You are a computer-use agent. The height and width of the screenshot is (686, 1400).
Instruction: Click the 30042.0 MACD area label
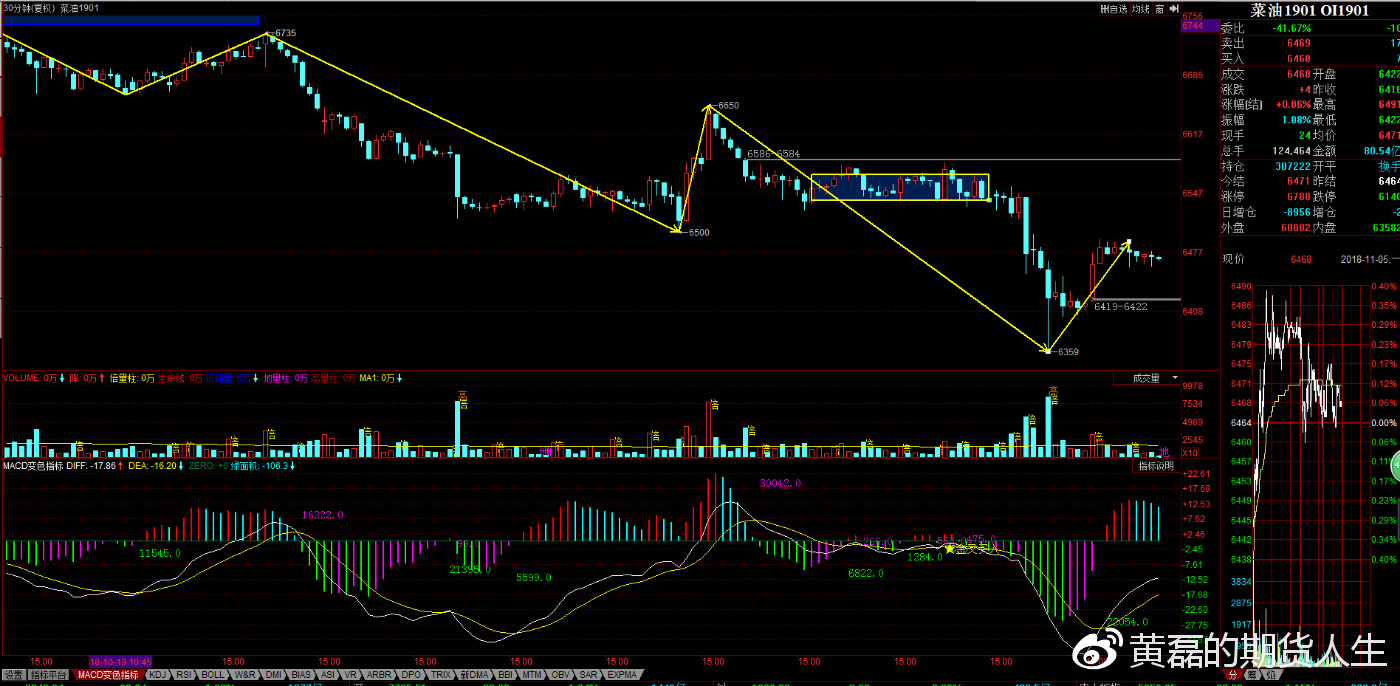[780, 484]
